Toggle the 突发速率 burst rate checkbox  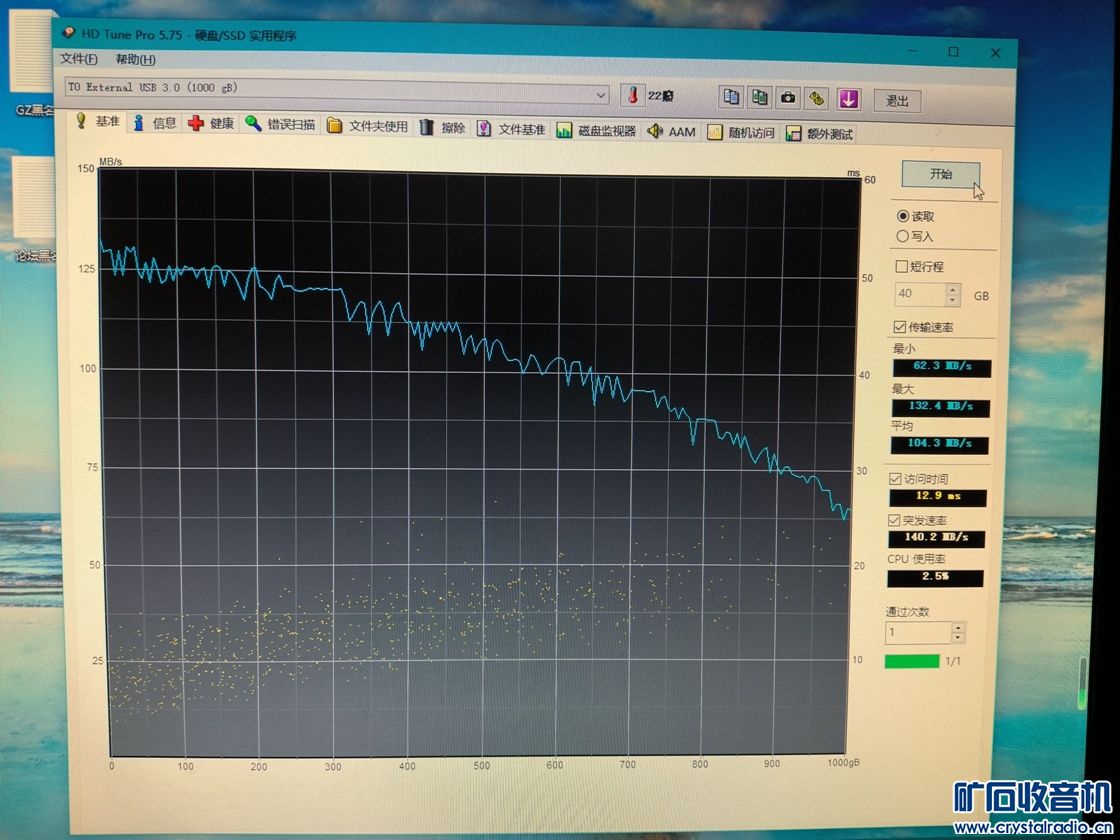tap(894, 520)
